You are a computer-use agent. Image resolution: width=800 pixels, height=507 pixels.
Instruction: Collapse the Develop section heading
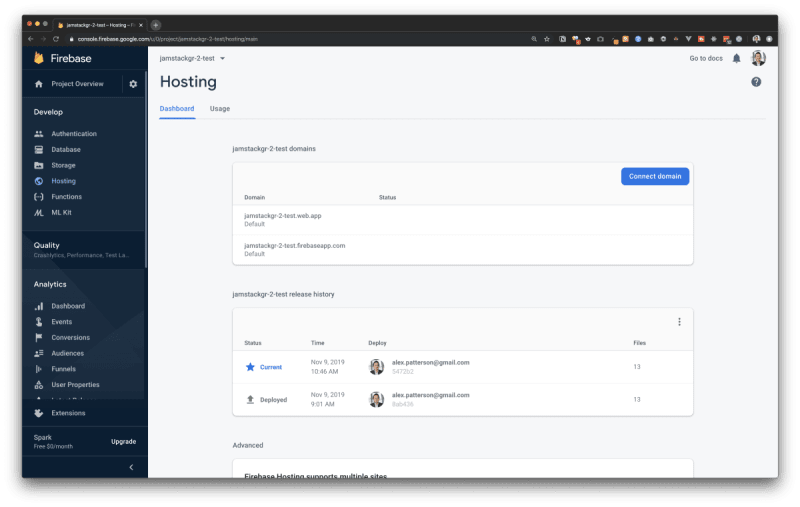point(48,112)
